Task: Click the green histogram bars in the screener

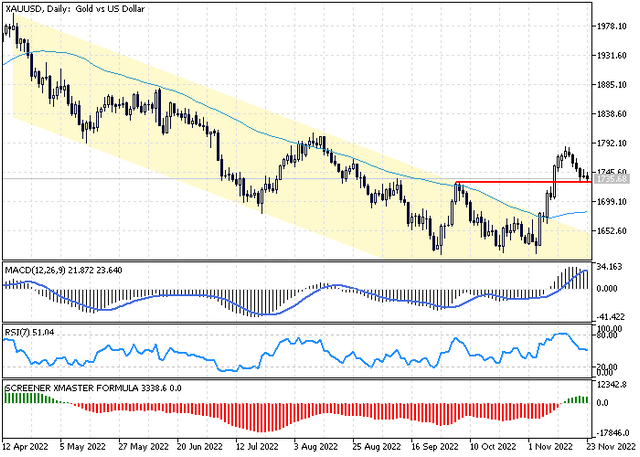Action: tap(24, 398)
